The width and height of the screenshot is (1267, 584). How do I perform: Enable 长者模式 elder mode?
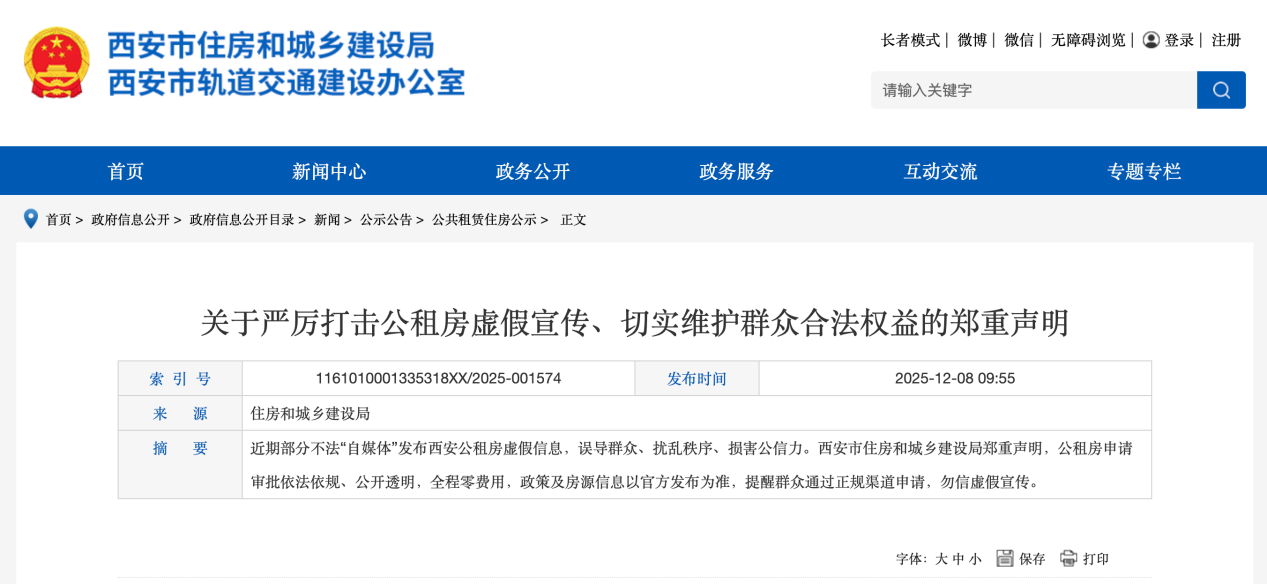[910, 40]
